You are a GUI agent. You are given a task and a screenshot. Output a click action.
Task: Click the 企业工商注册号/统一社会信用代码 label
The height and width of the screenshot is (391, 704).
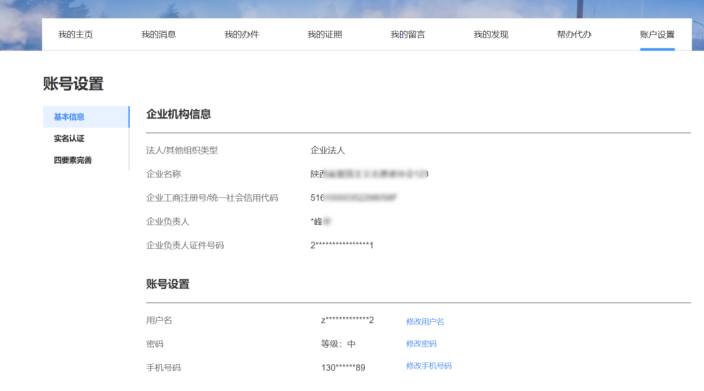pyautogui.click(x=212, y=198)
